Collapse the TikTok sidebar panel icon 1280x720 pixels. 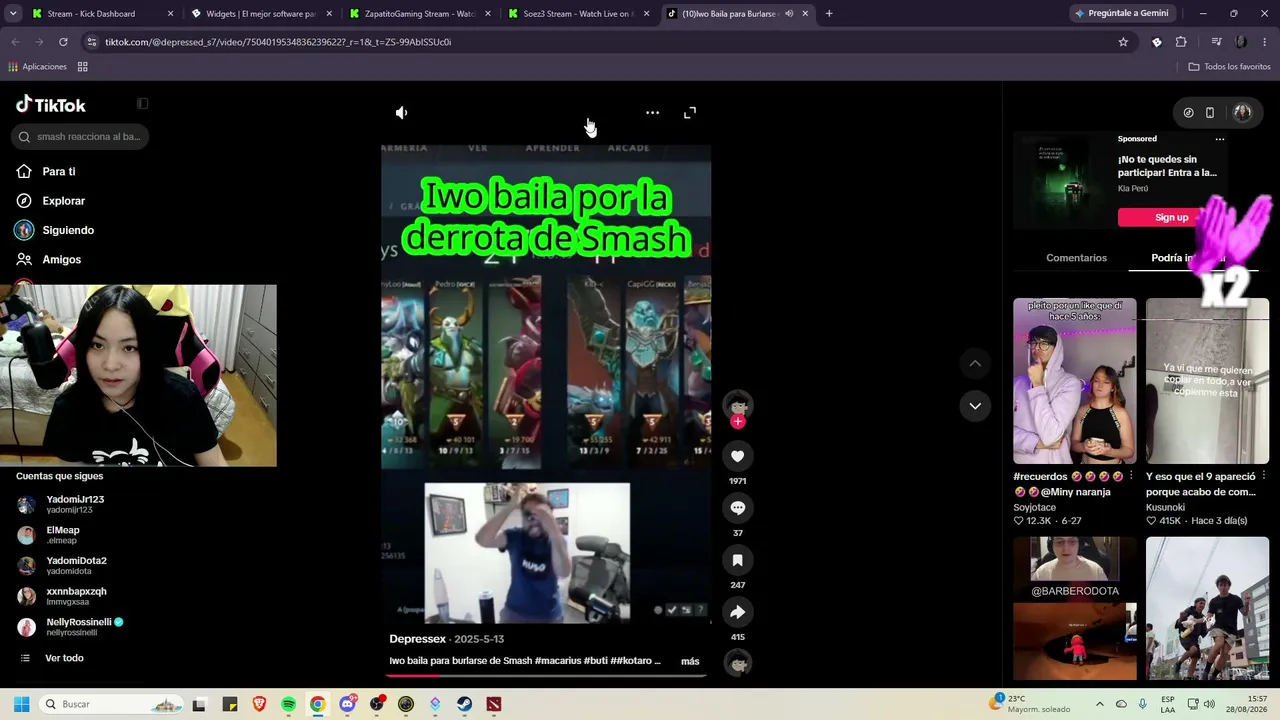pyautogui.click(x=142, y=103)
